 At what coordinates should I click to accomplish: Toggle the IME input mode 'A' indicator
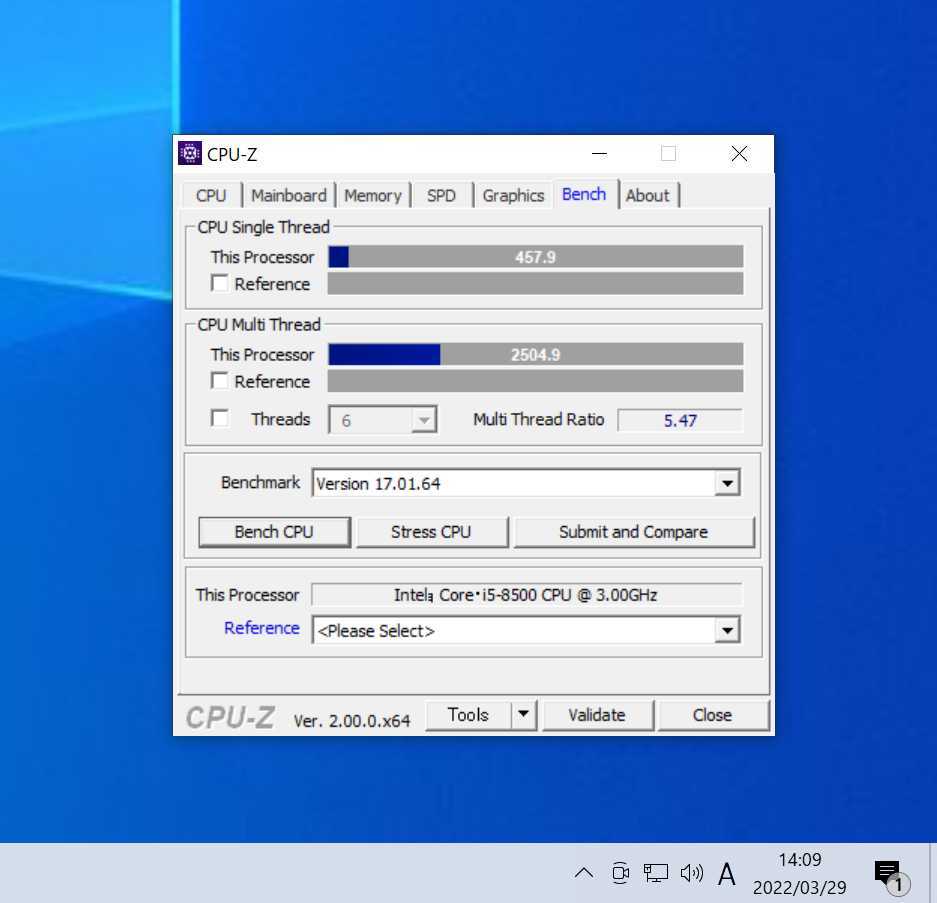click(x=727, y=874)
